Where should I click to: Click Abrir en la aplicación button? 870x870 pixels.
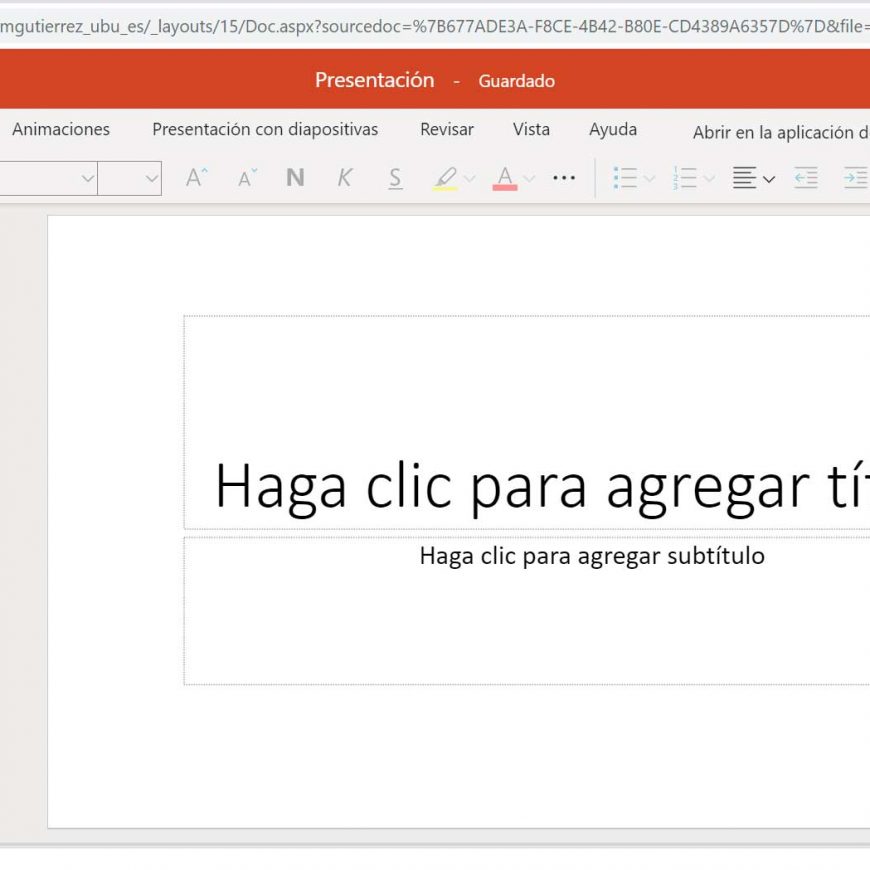781,132
